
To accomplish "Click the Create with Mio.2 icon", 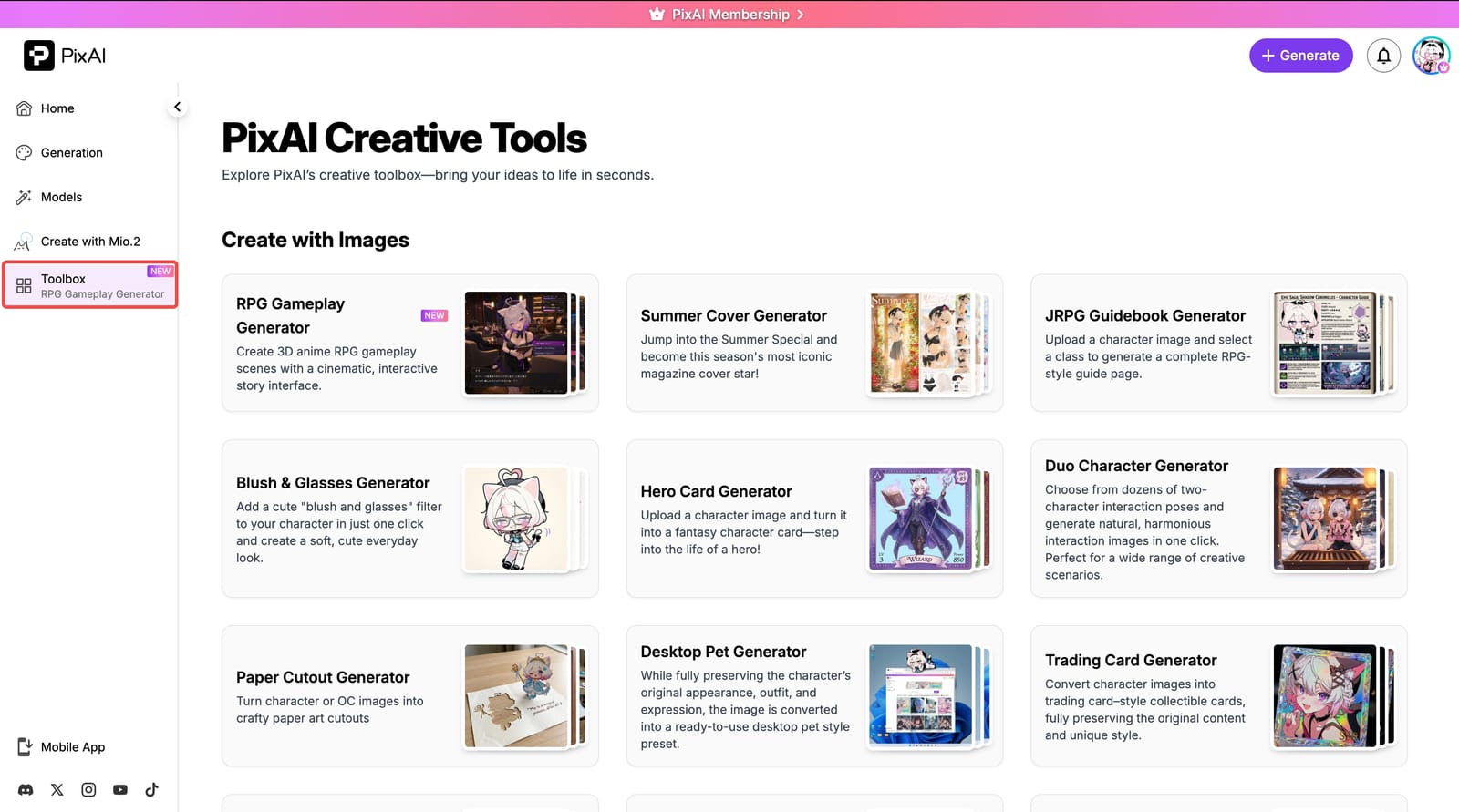I will click(x=25, y=242).
